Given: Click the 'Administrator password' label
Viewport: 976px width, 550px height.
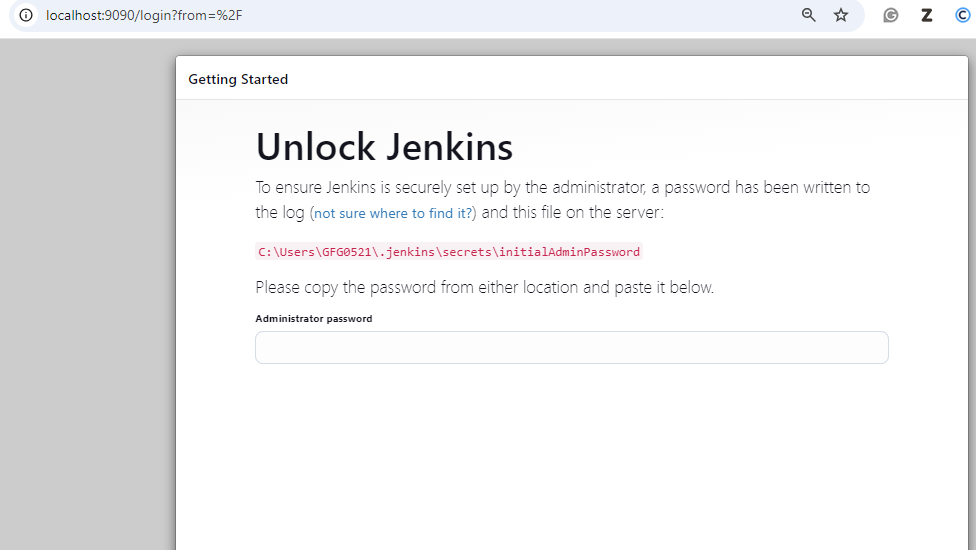Looking at the screenshot, I should (313, 319).
